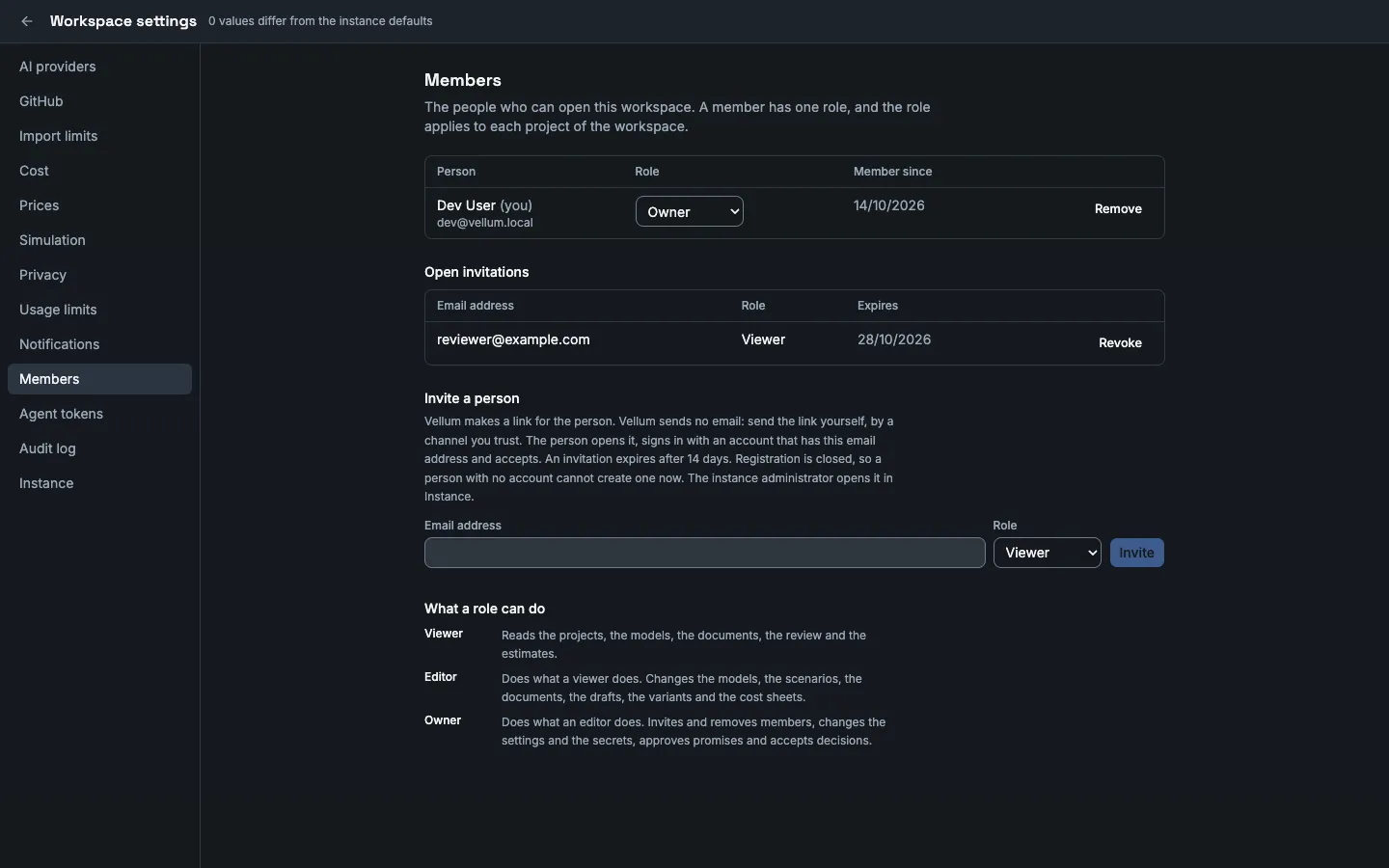Focus the Email address input field
The image size is (1389, 868).
[705, 553]
